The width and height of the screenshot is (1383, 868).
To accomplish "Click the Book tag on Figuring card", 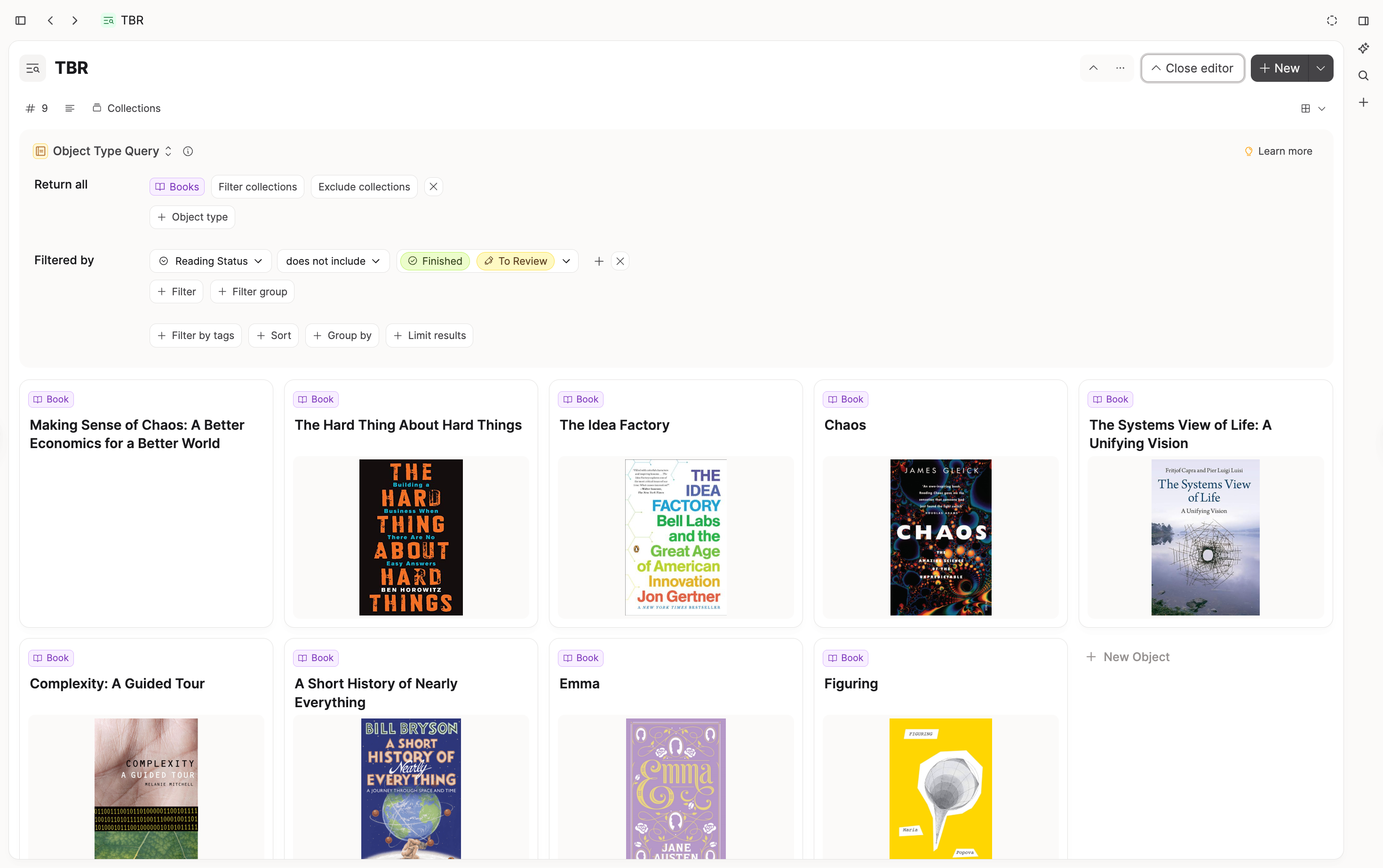I will 845,658.
